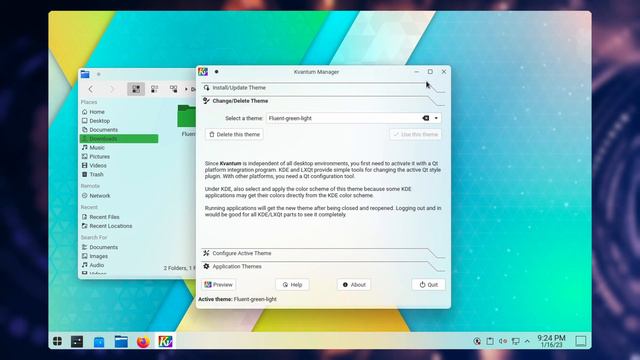Open the Select a theme dropdown arrow
Screen dimensions: 640x360
pyautogui.click(x=436, y=118)
